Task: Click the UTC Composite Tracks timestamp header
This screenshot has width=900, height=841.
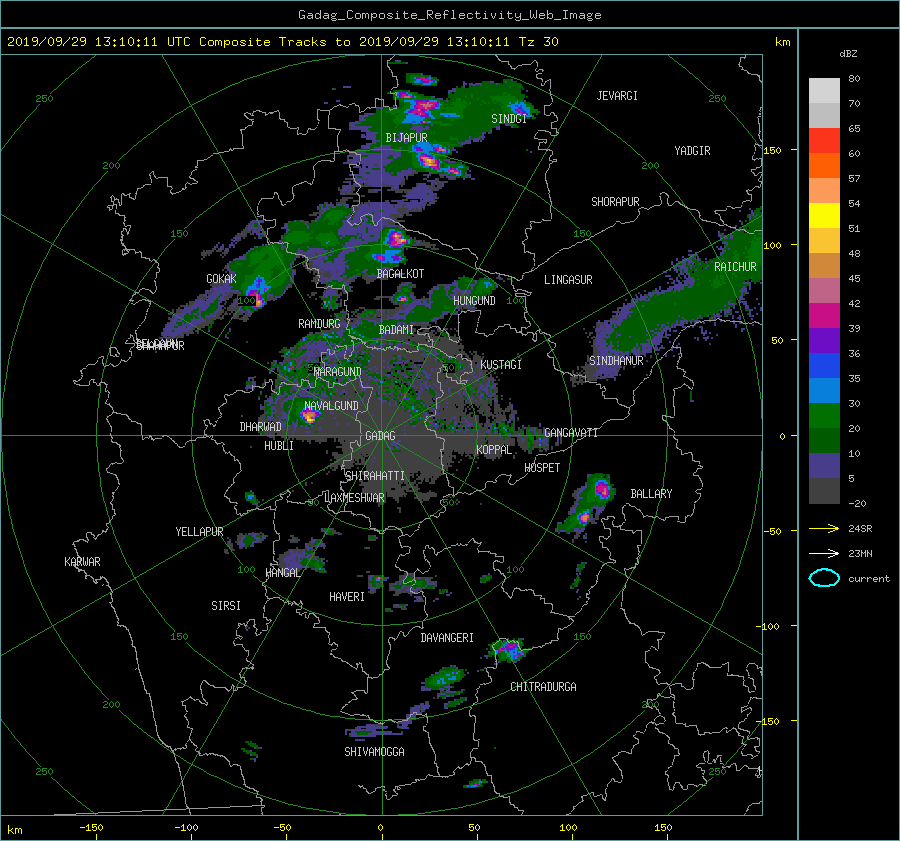Action: tap(283, 42)
